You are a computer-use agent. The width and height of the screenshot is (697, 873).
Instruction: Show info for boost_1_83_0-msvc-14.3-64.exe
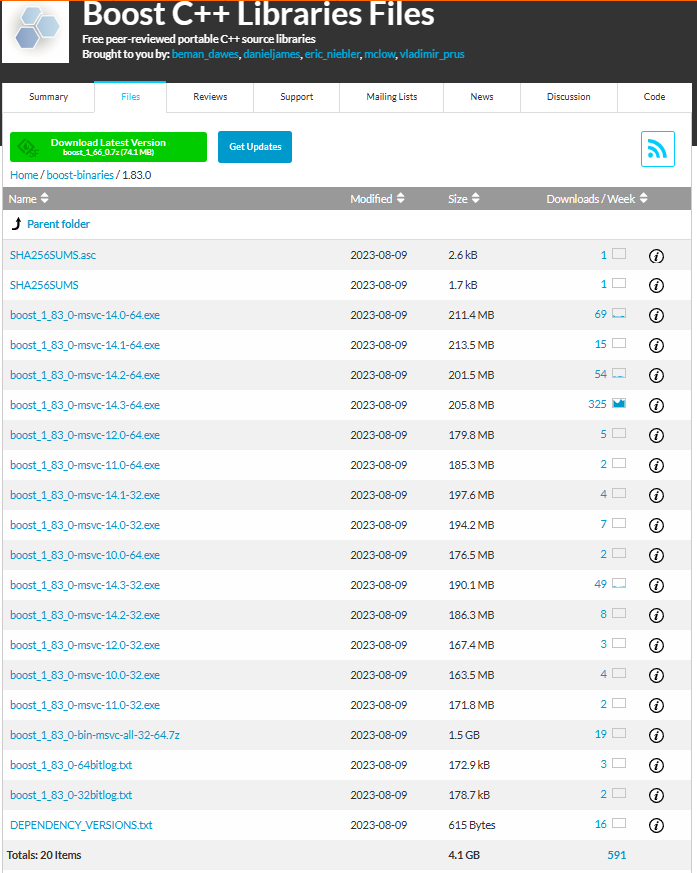pyautogui.click(x=656, y=406)
